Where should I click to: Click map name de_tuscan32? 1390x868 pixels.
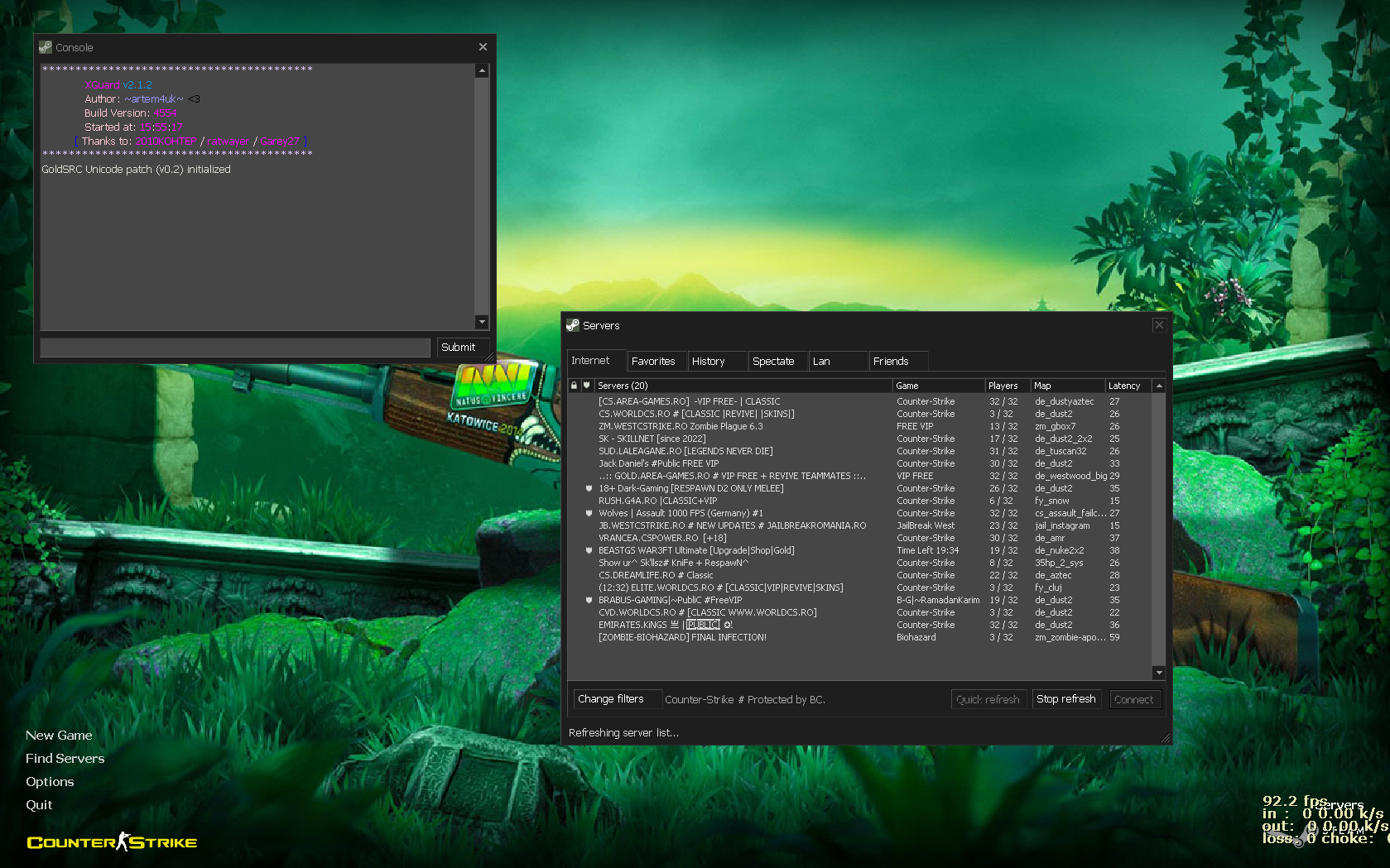point(1061,451)
